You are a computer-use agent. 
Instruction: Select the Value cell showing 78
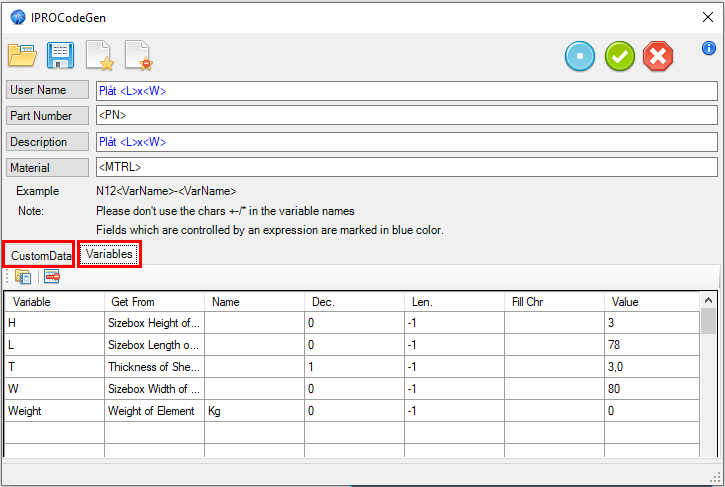click(x=651, y=345)
